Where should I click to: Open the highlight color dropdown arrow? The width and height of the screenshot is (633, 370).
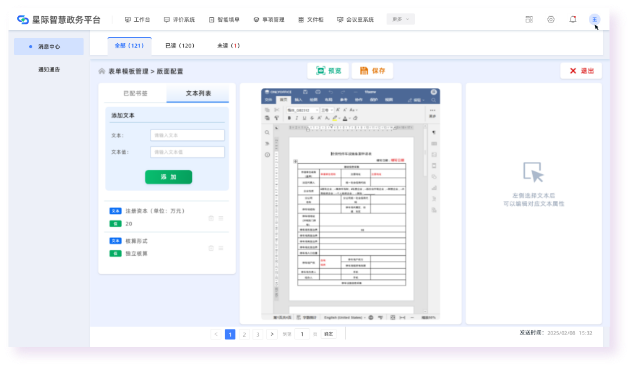[340, 119]
